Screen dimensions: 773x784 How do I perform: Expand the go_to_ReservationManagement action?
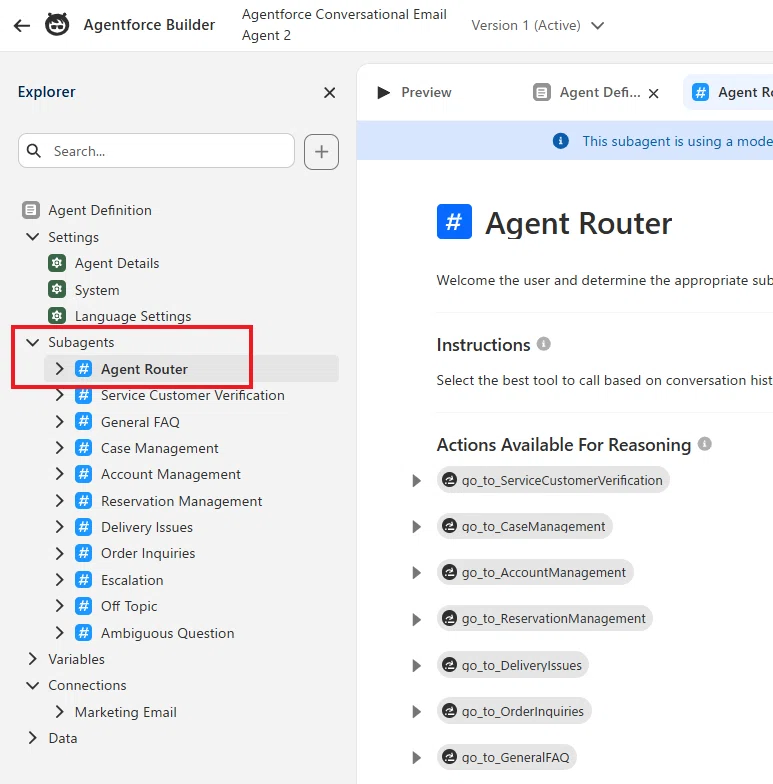pos(416,619)
